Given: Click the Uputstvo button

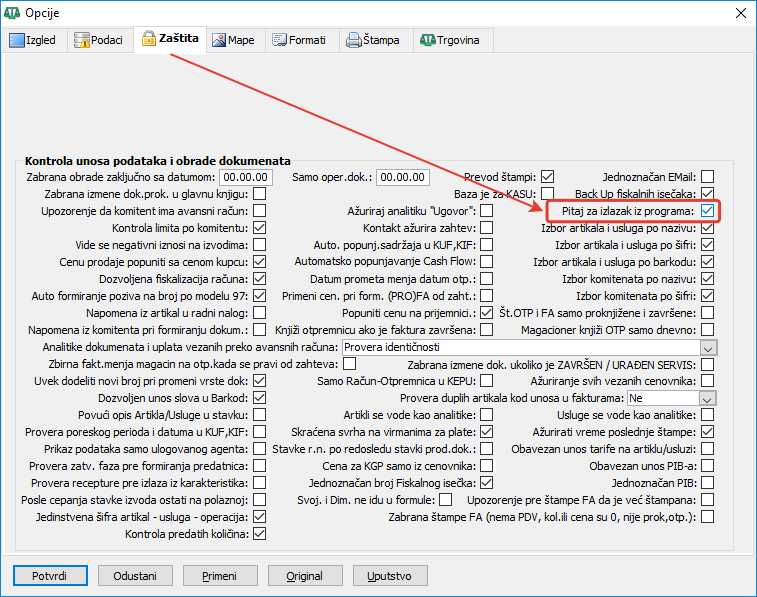Looking at the screenshot, I should (x=389, y=577).
